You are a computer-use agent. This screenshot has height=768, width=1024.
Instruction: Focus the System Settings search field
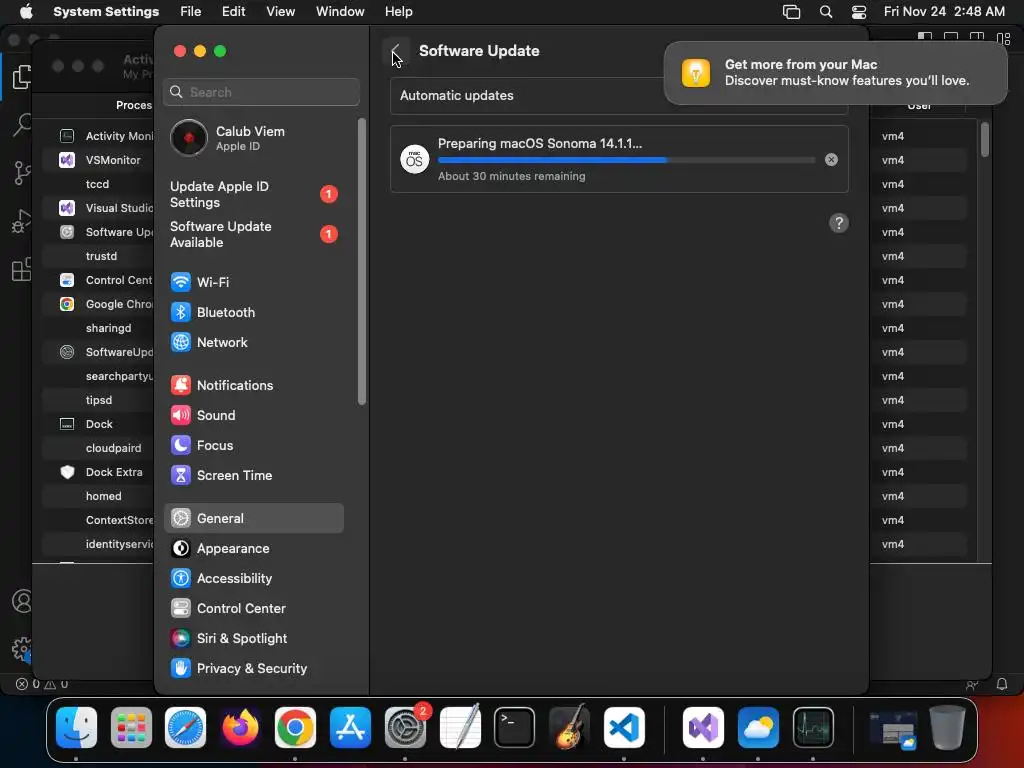pos(261,92)
